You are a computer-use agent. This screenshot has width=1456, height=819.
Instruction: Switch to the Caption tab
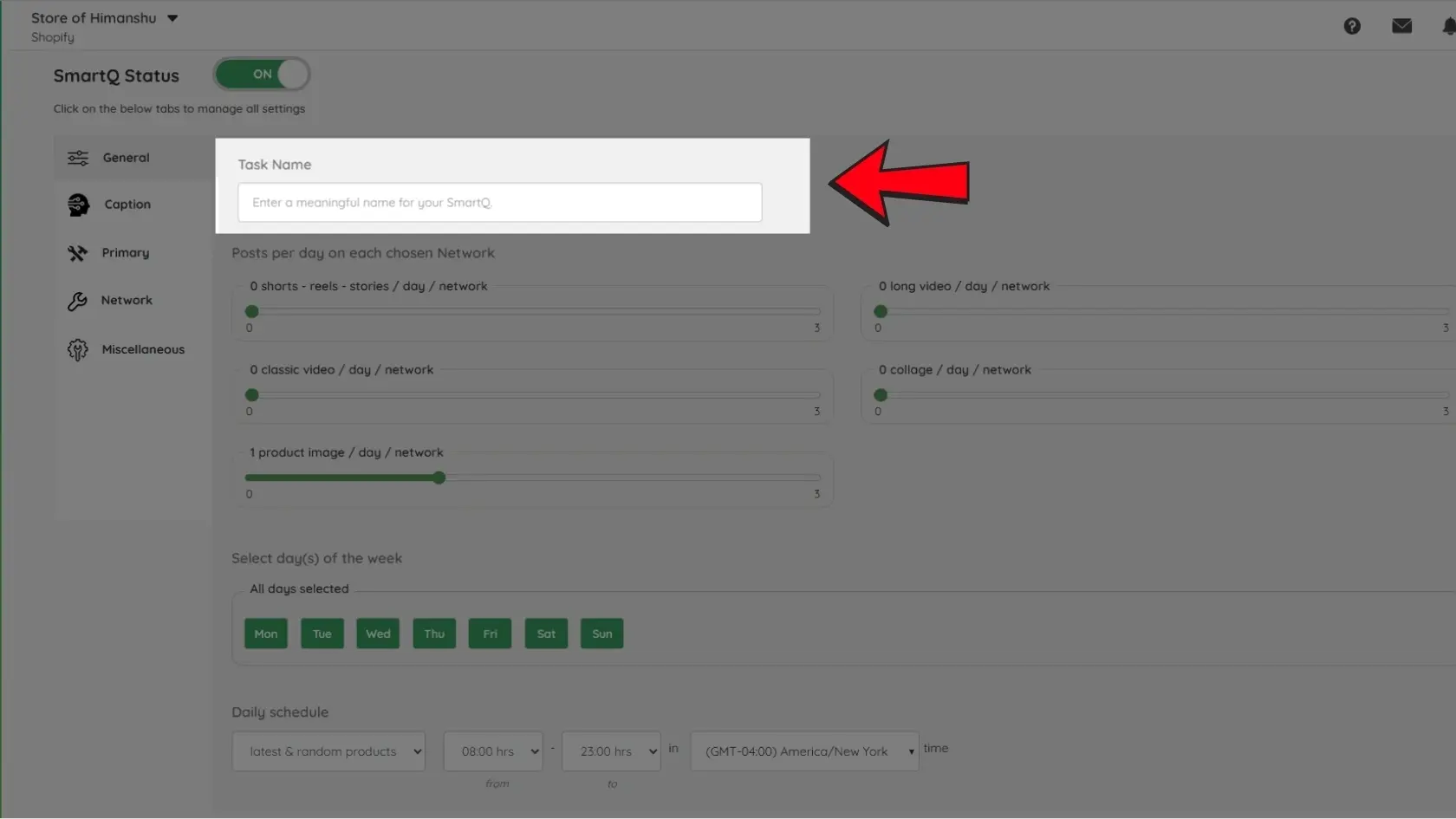(x=133, y=205)
